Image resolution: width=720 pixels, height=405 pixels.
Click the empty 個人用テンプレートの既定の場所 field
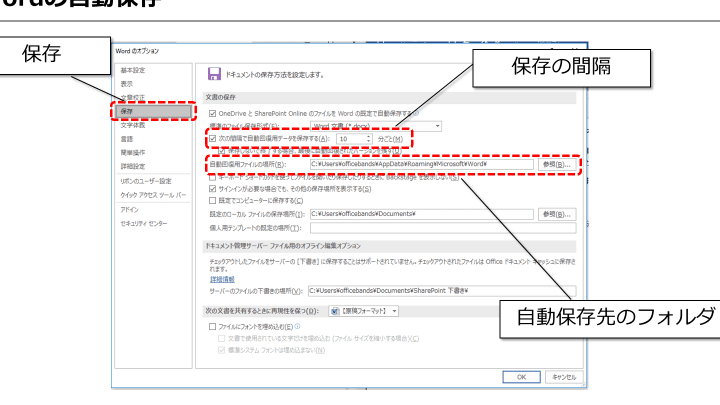(443, 228)
